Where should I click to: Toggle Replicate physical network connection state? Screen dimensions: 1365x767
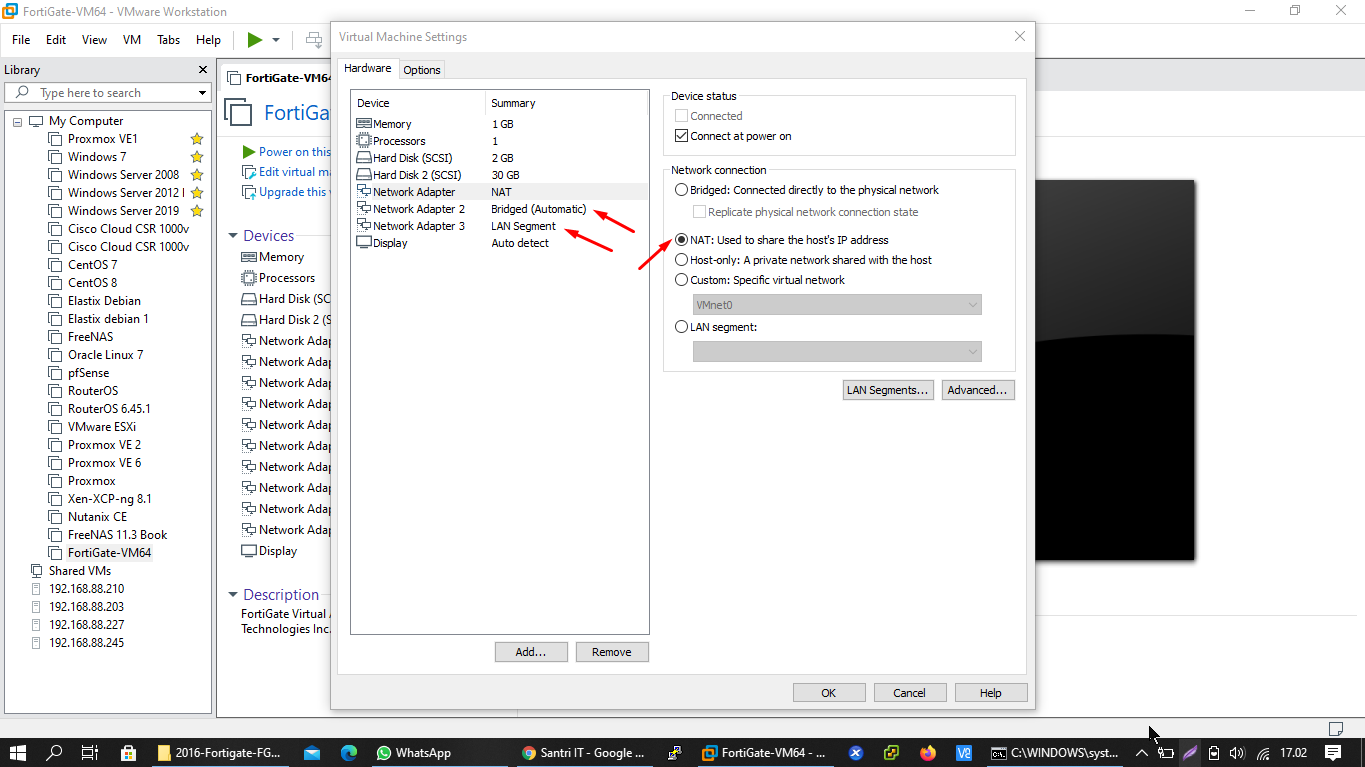pos(700,212)
